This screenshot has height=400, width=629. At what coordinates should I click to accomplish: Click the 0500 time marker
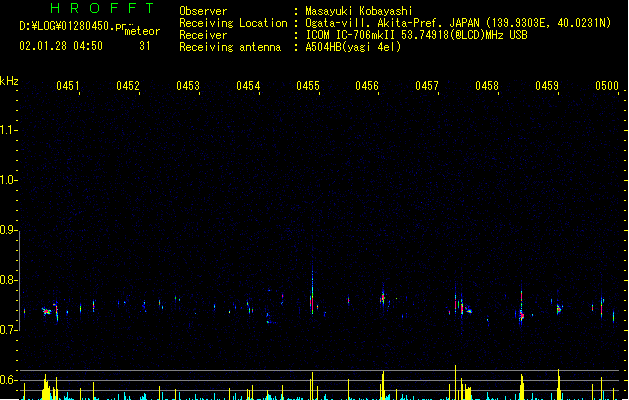[x=607, y=85]
